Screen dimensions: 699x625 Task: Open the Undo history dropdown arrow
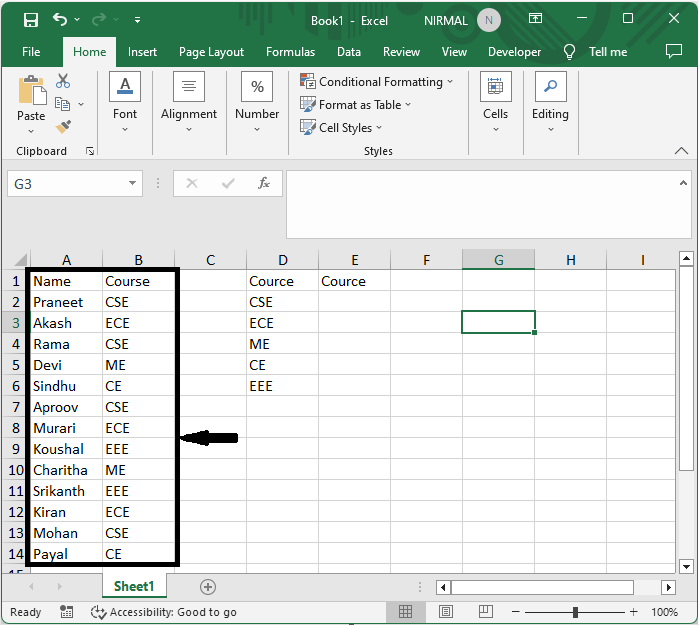(x=77, y=20)
